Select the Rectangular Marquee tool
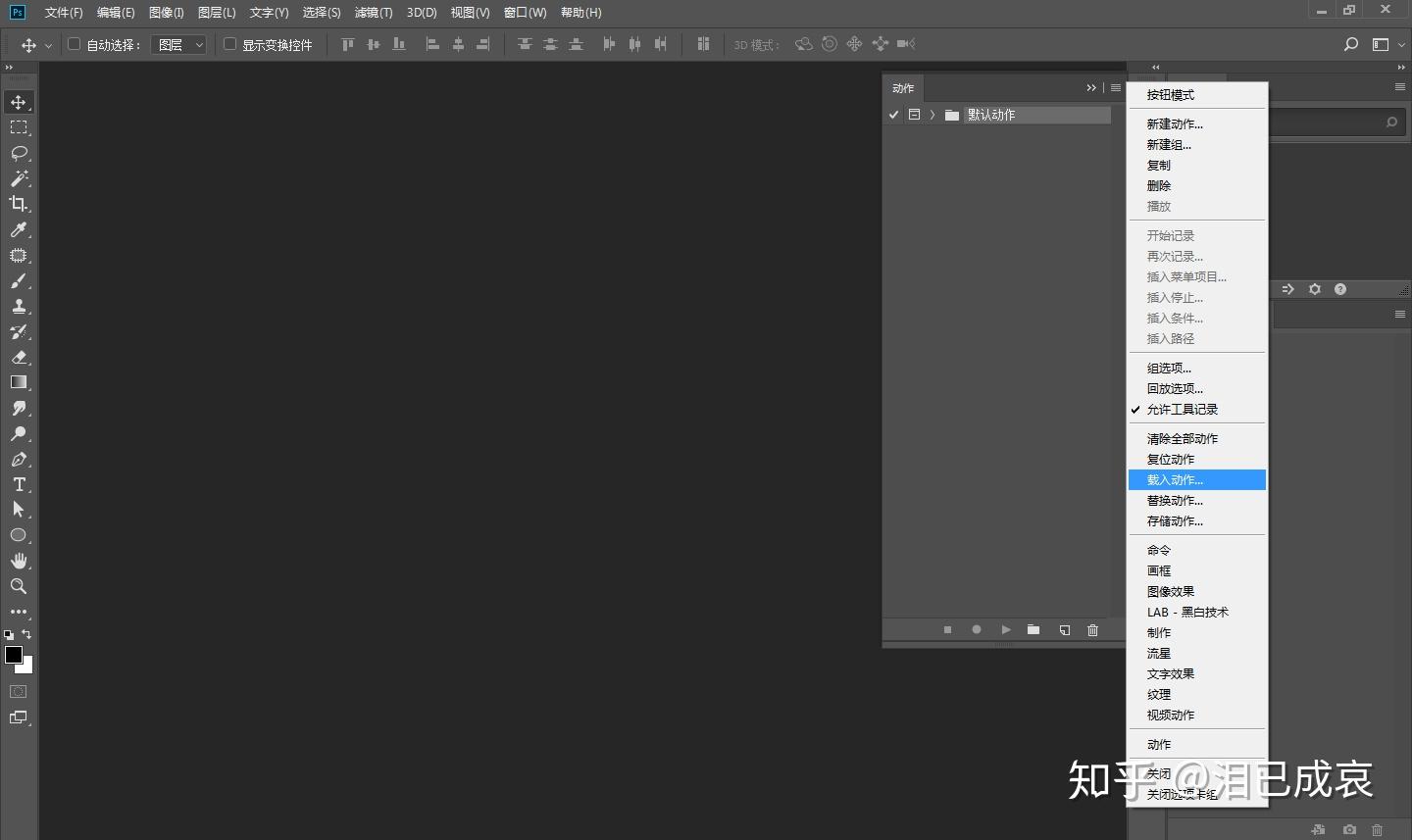 (x=19, y=127)
